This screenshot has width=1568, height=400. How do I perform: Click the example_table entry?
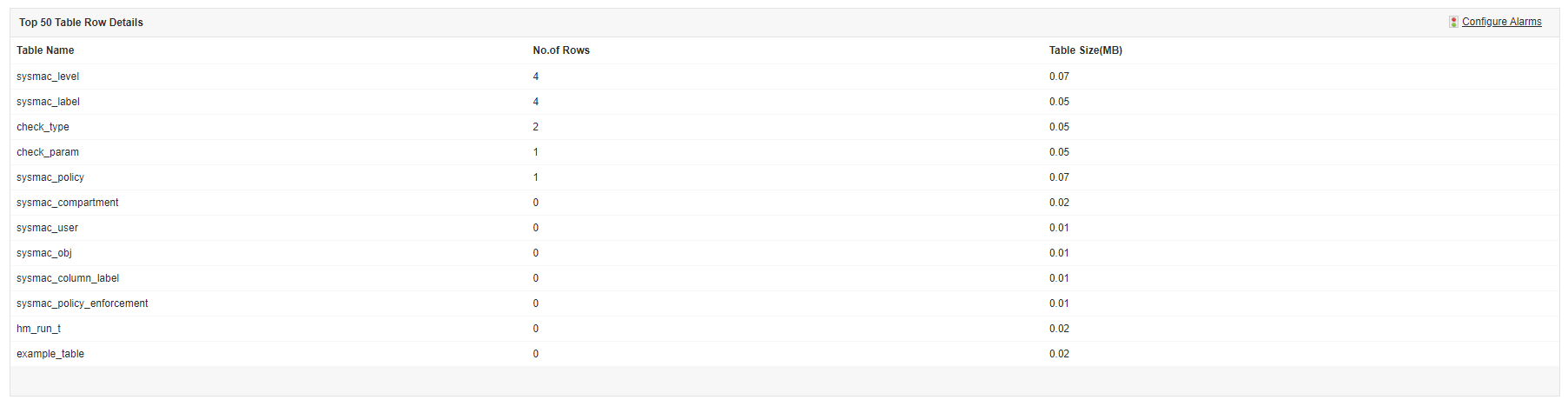click(50, 354)
